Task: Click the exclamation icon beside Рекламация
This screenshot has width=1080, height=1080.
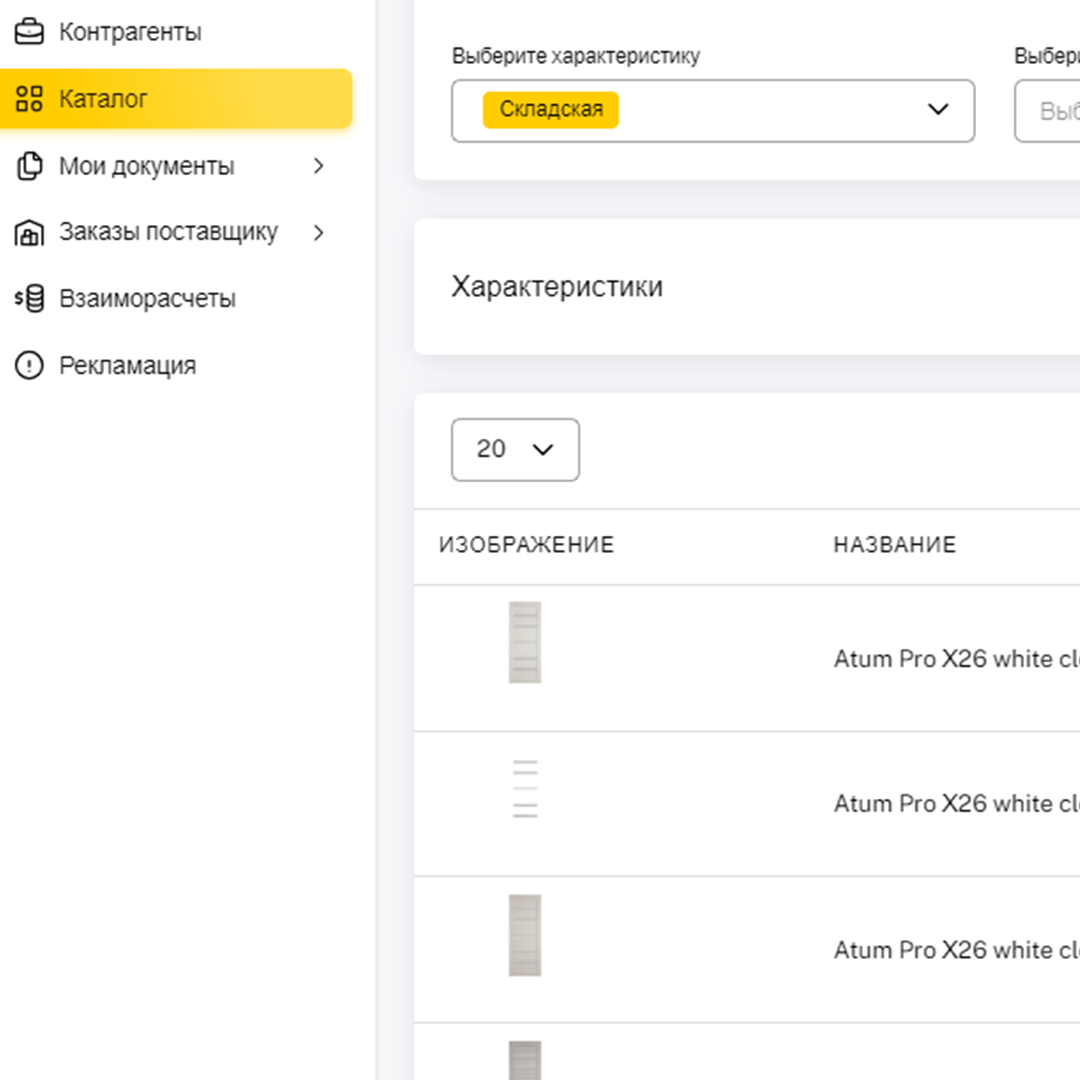Action: (x=29, y=366)
